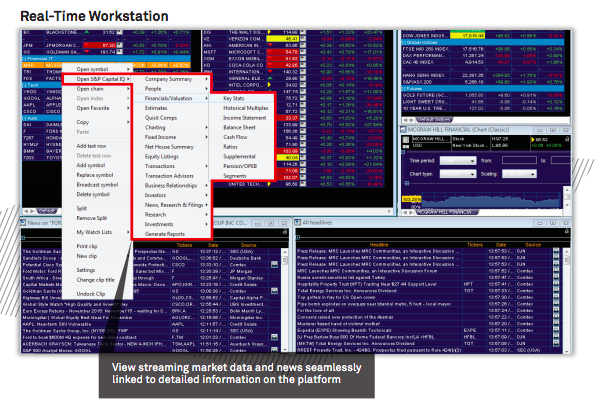Select the 'MCGRAW HILL FINANCIAL' chart sheet tab

446,212
